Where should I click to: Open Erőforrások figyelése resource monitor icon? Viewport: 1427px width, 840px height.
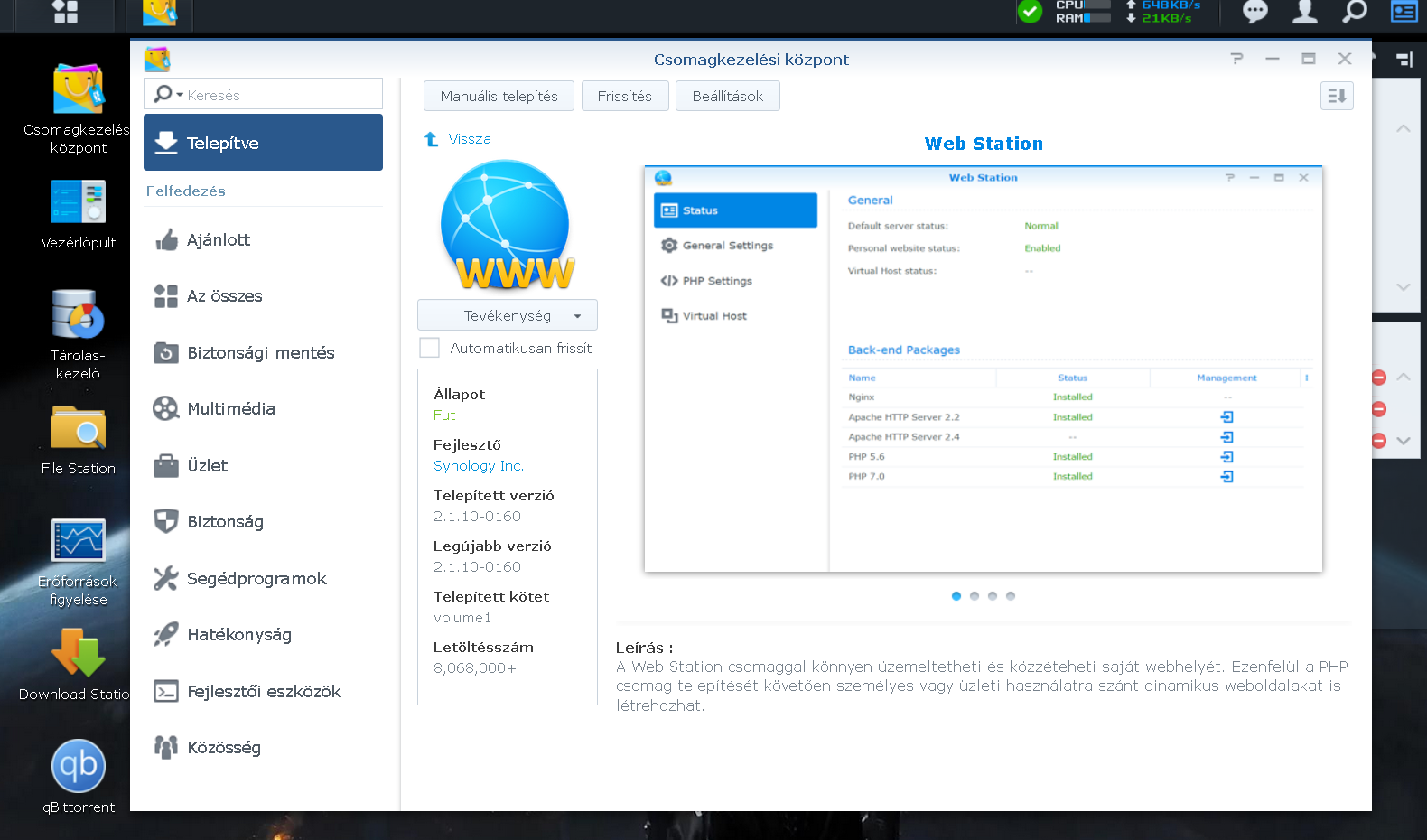(79, 541)
